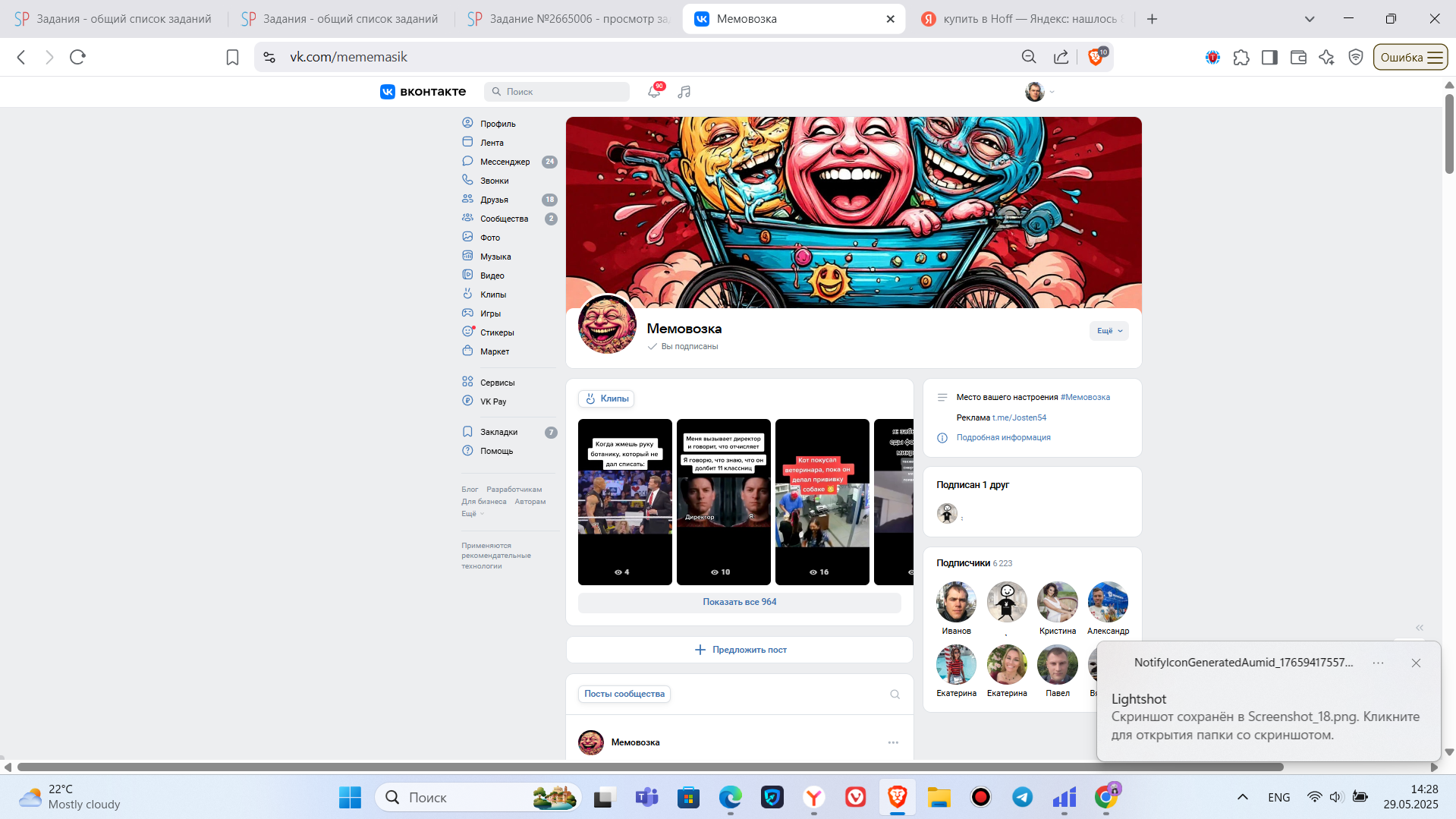Open the t.me/Josten54 link

pos(1019,417)
